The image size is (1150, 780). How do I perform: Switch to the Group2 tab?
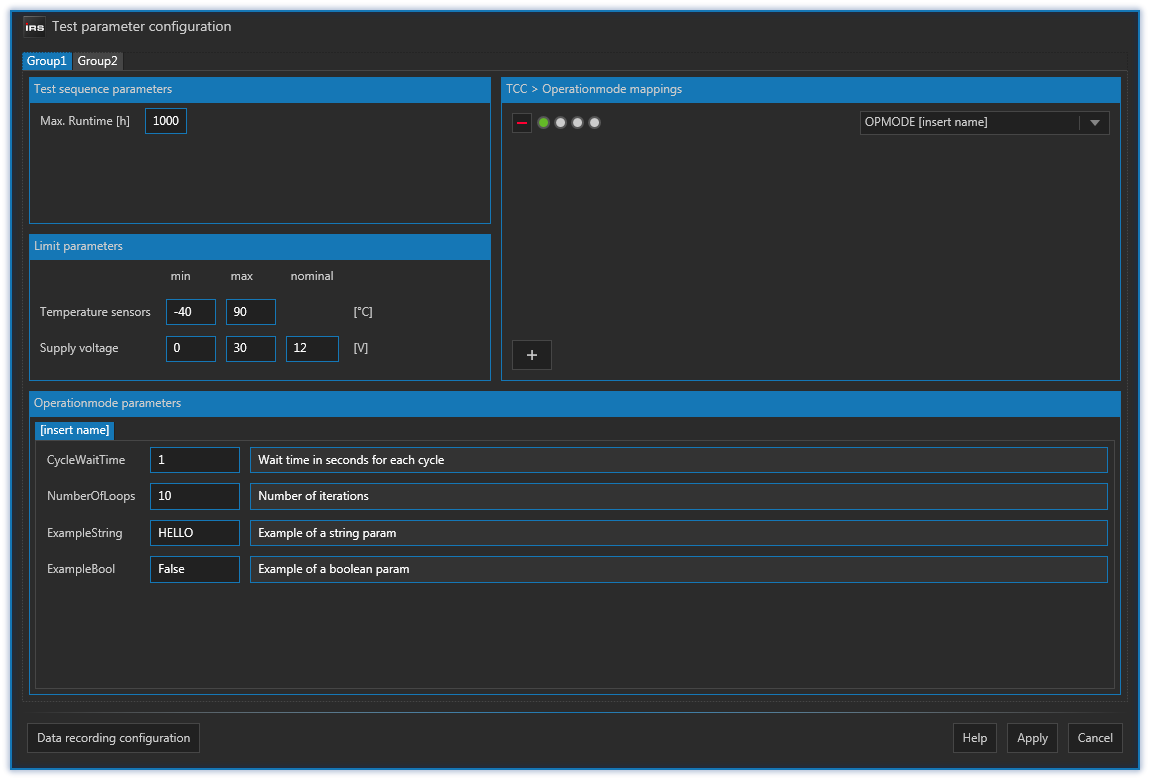[98, 61]
